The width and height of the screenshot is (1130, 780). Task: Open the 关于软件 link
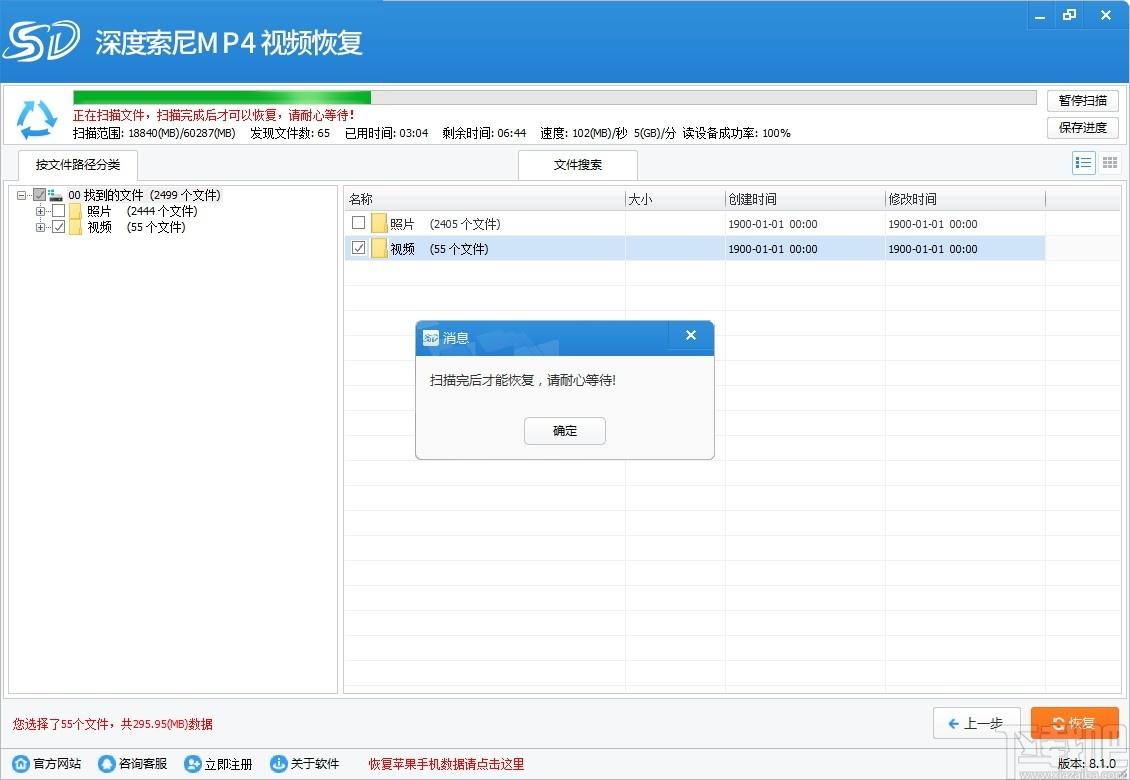[314, 763]
